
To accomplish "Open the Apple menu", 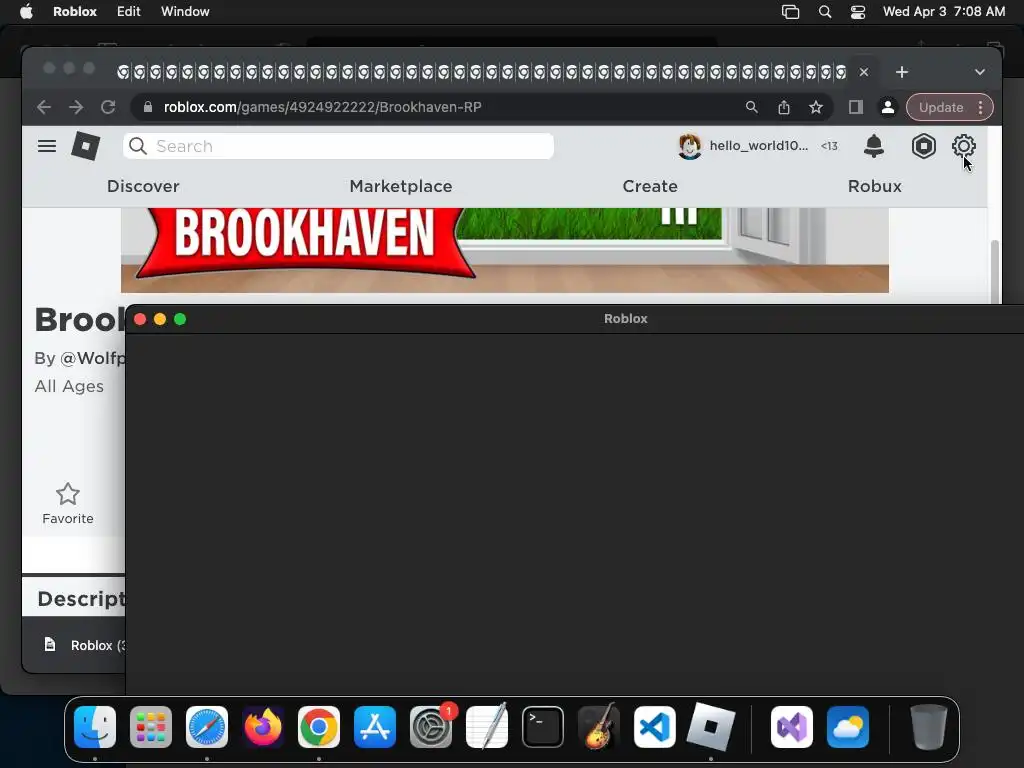I will pos(26,12).
